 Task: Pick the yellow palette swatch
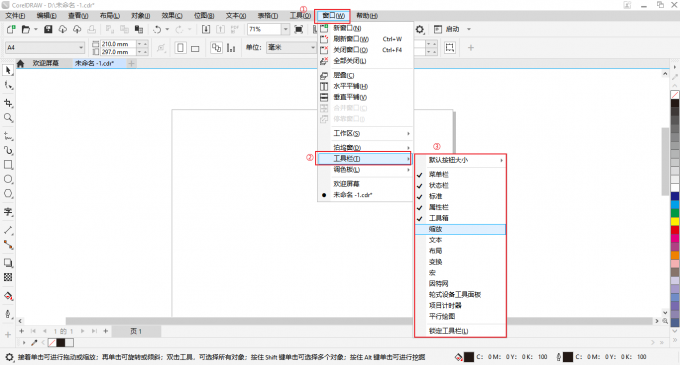coord(675,221)
